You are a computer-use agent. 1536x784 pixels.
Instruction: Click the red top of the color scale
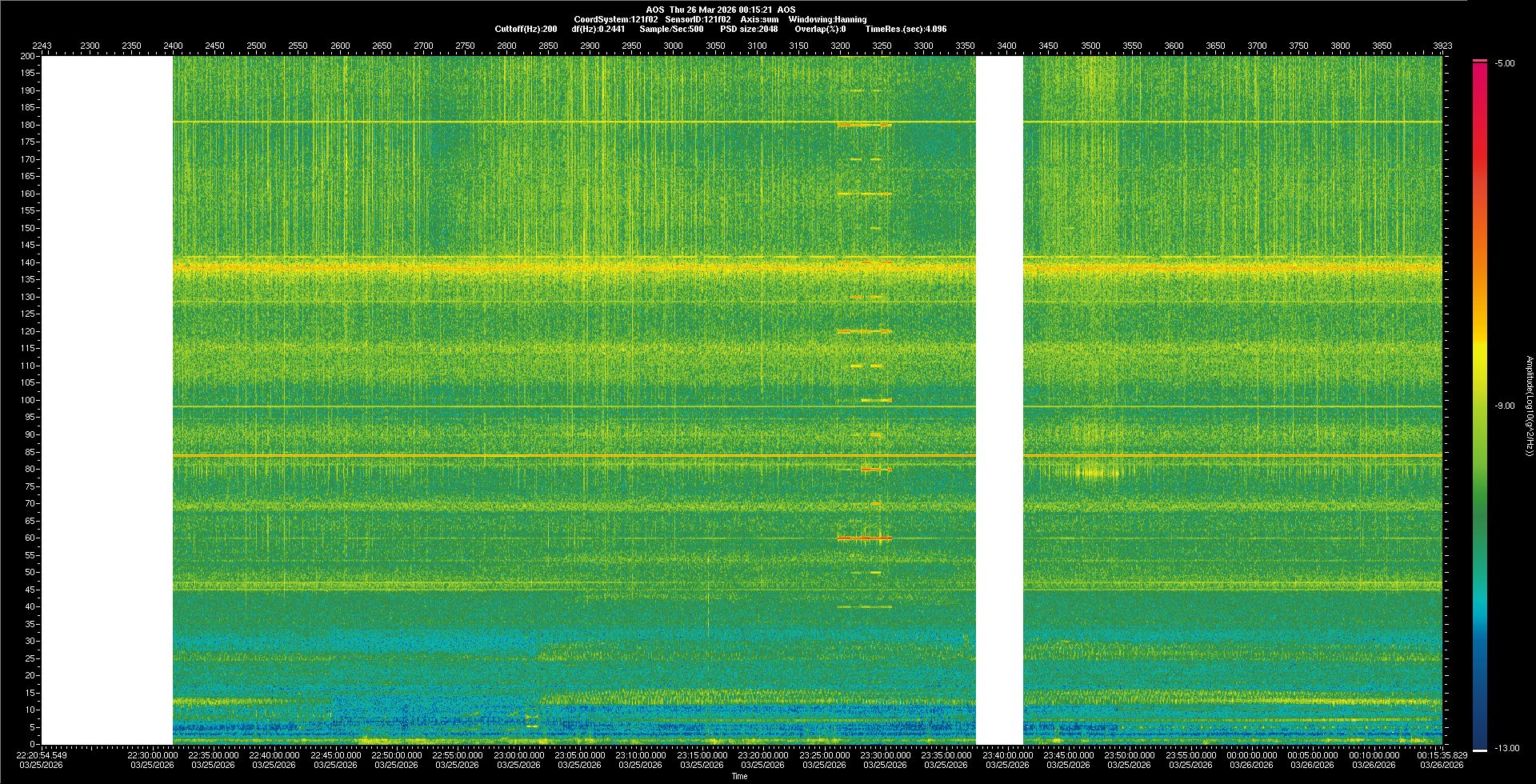1480,62
